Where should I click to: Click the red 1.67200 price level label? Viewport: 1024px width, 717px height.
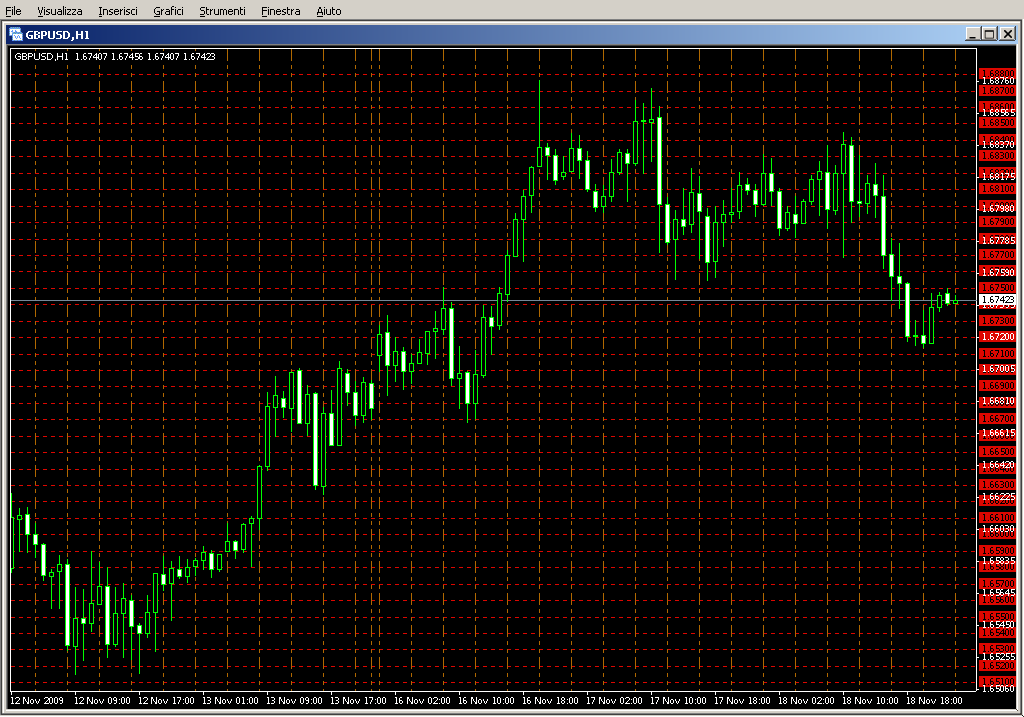point(998,336)
